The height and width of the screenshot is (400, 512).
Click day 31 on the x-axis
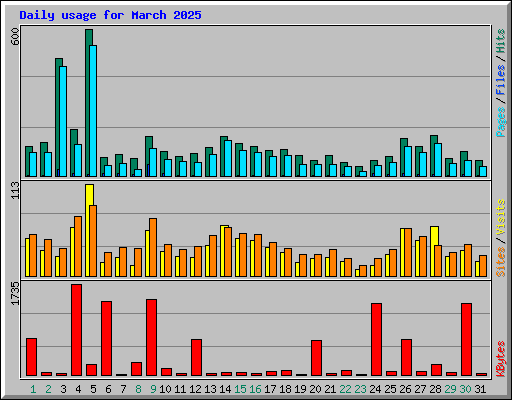tap(480, 389)
